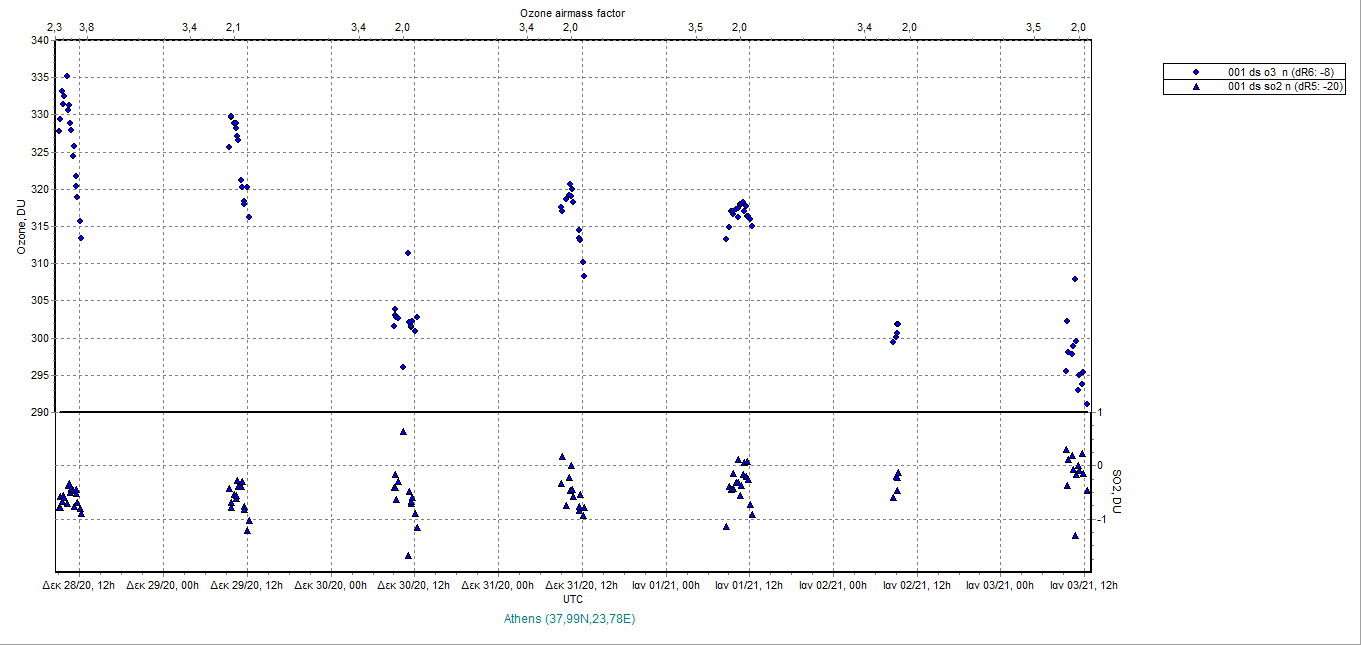1361x645 pixels.
Task: Click the 'Δεκ 28/20, 12h' time tick label
Action: [x=78, y=585]
